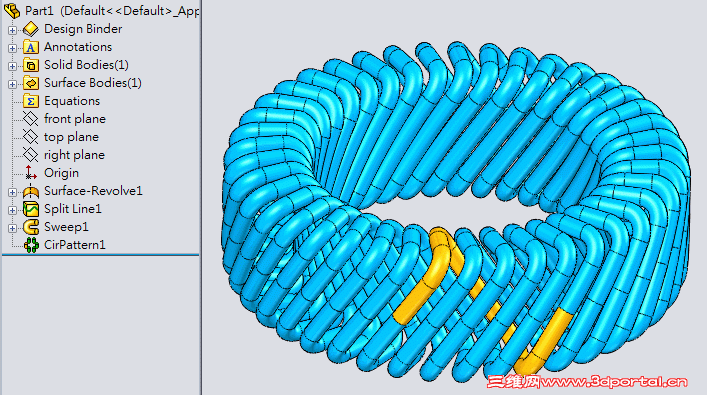Select the 'front plane' label
This screenshot has width=707, height=395.
click(75, 119)
